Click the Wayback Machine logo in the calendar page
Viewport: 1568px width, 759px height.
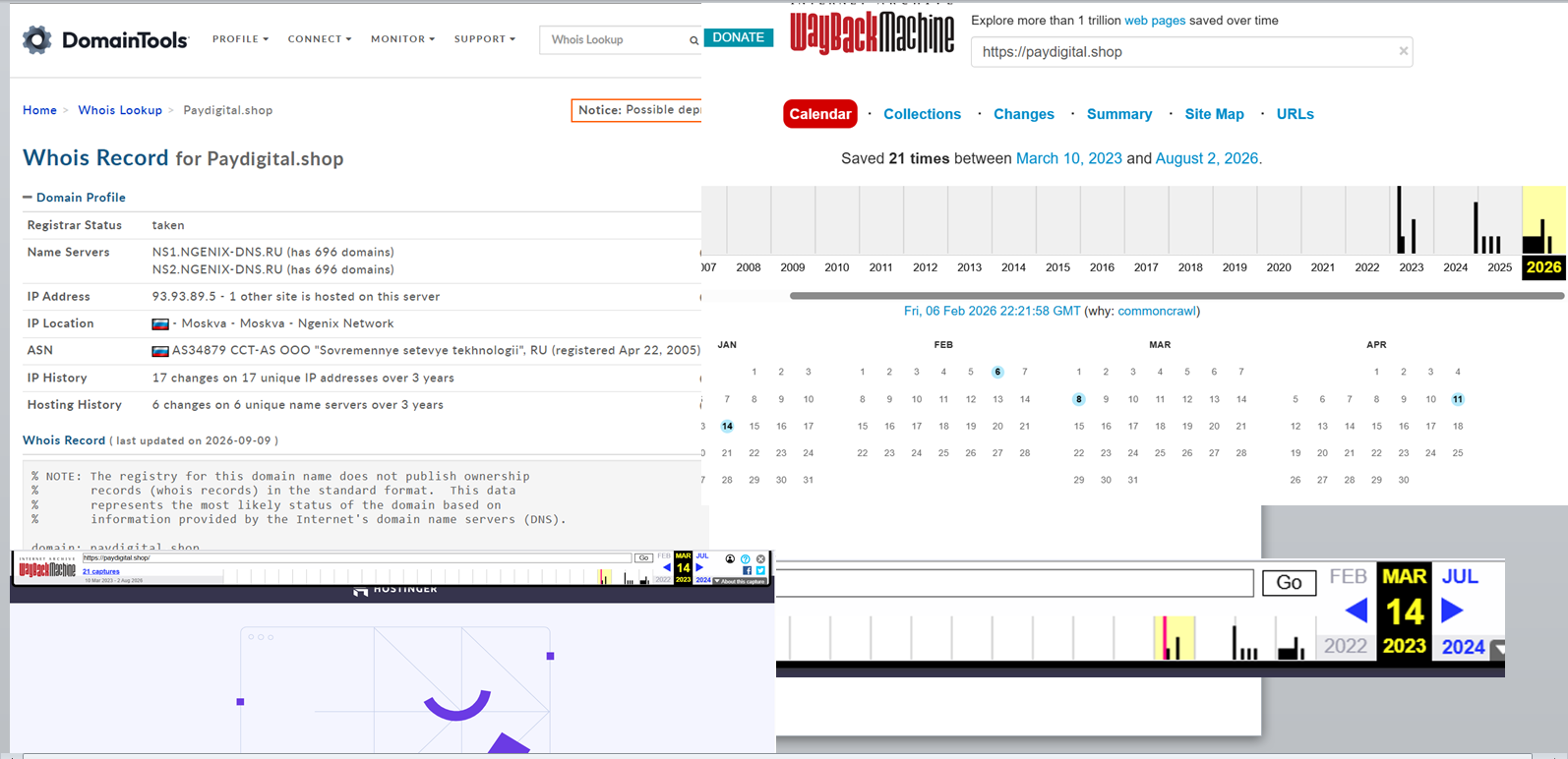click(x=872, y=30)
